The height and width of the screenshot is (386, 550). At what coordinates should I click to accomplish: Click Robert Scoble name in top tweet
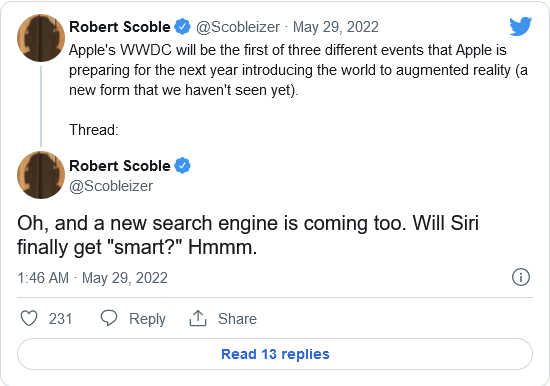pos(120,27)
